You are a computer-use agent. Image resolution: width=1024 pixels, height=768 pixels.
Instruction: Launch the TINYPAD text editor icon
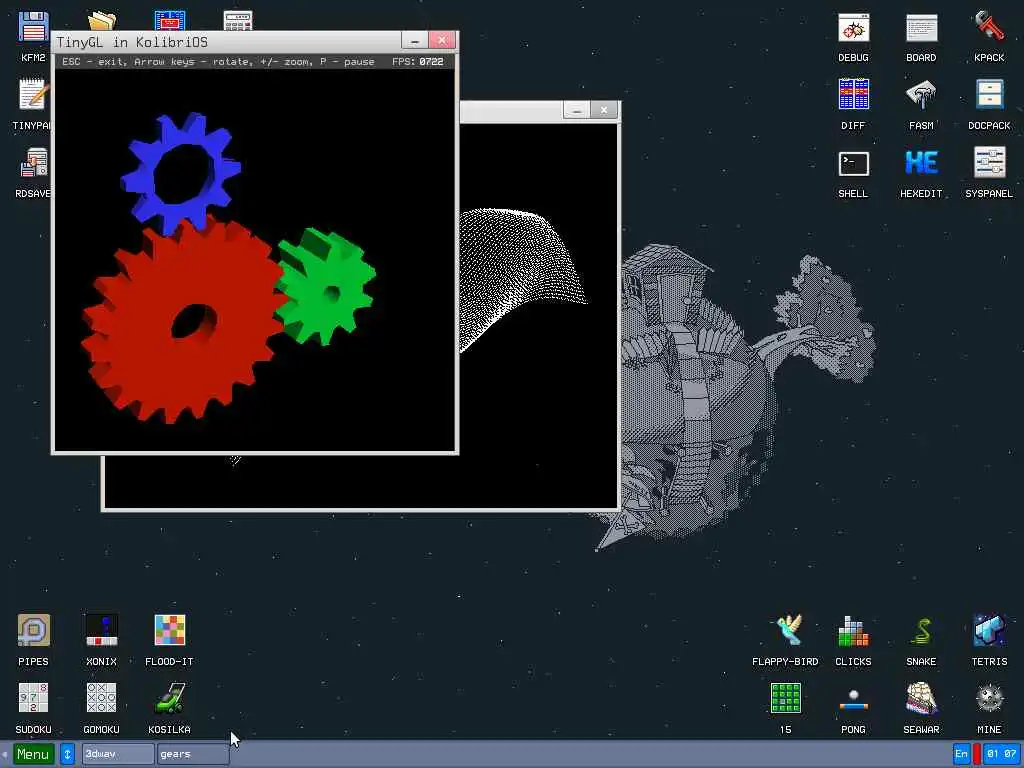coord(31,95)
